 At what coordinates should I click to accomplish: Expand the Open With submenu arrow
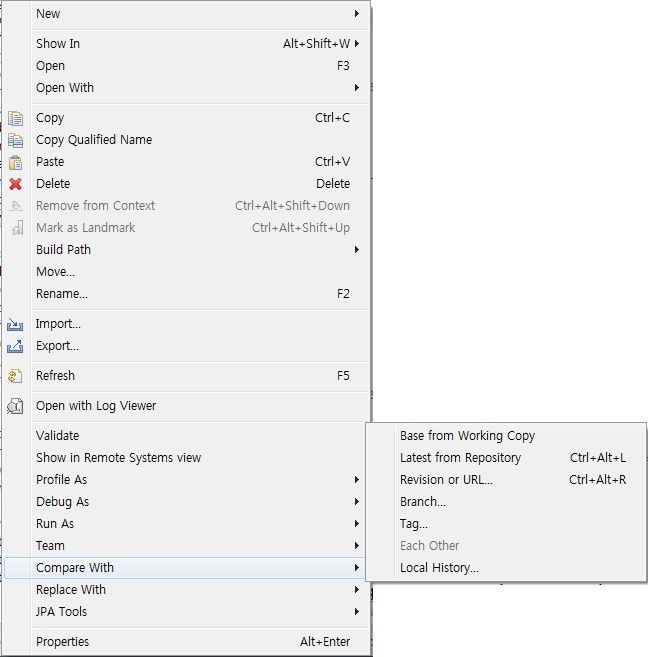(x=356, y=88)
